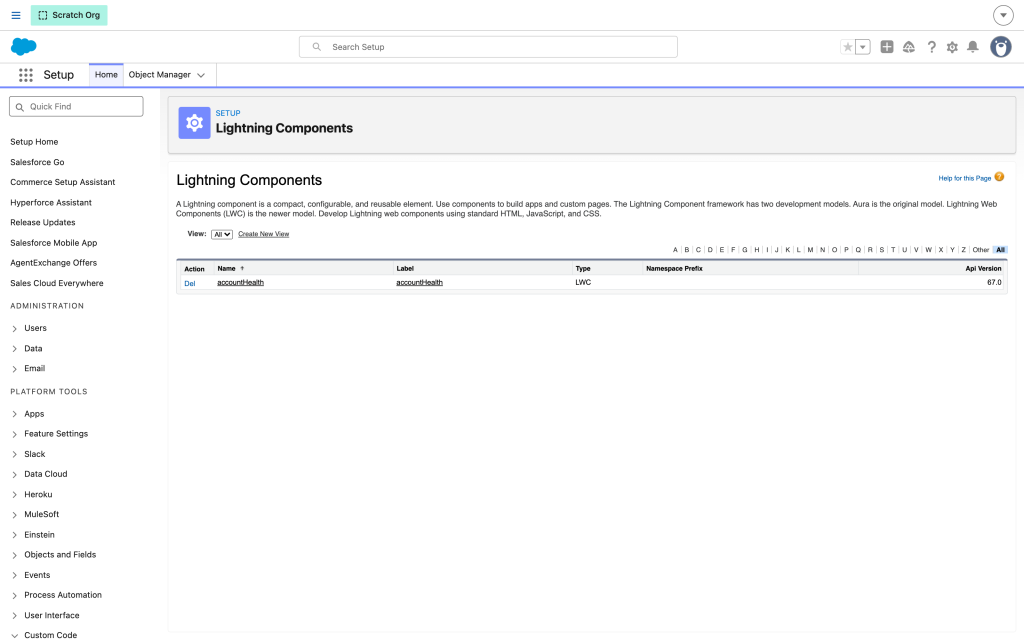The width and height of the screenshot is (1024, 640).
Task: Open Help for this Page link
Action: pyautogui.click(x=965, y=178)
